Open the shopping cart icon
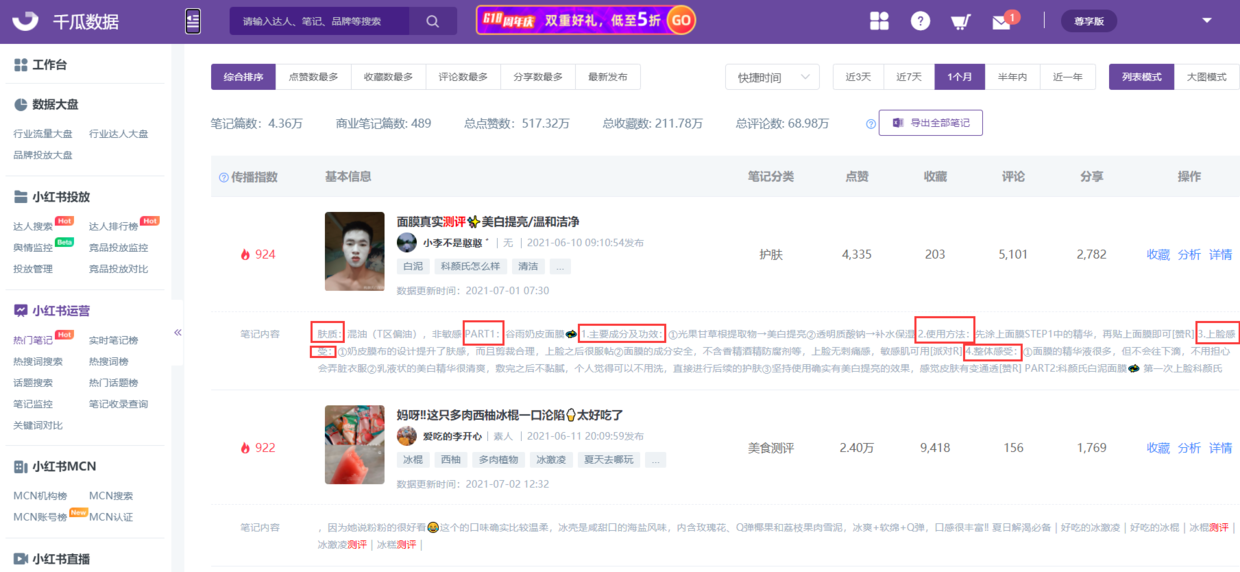 tap(960, 21)
